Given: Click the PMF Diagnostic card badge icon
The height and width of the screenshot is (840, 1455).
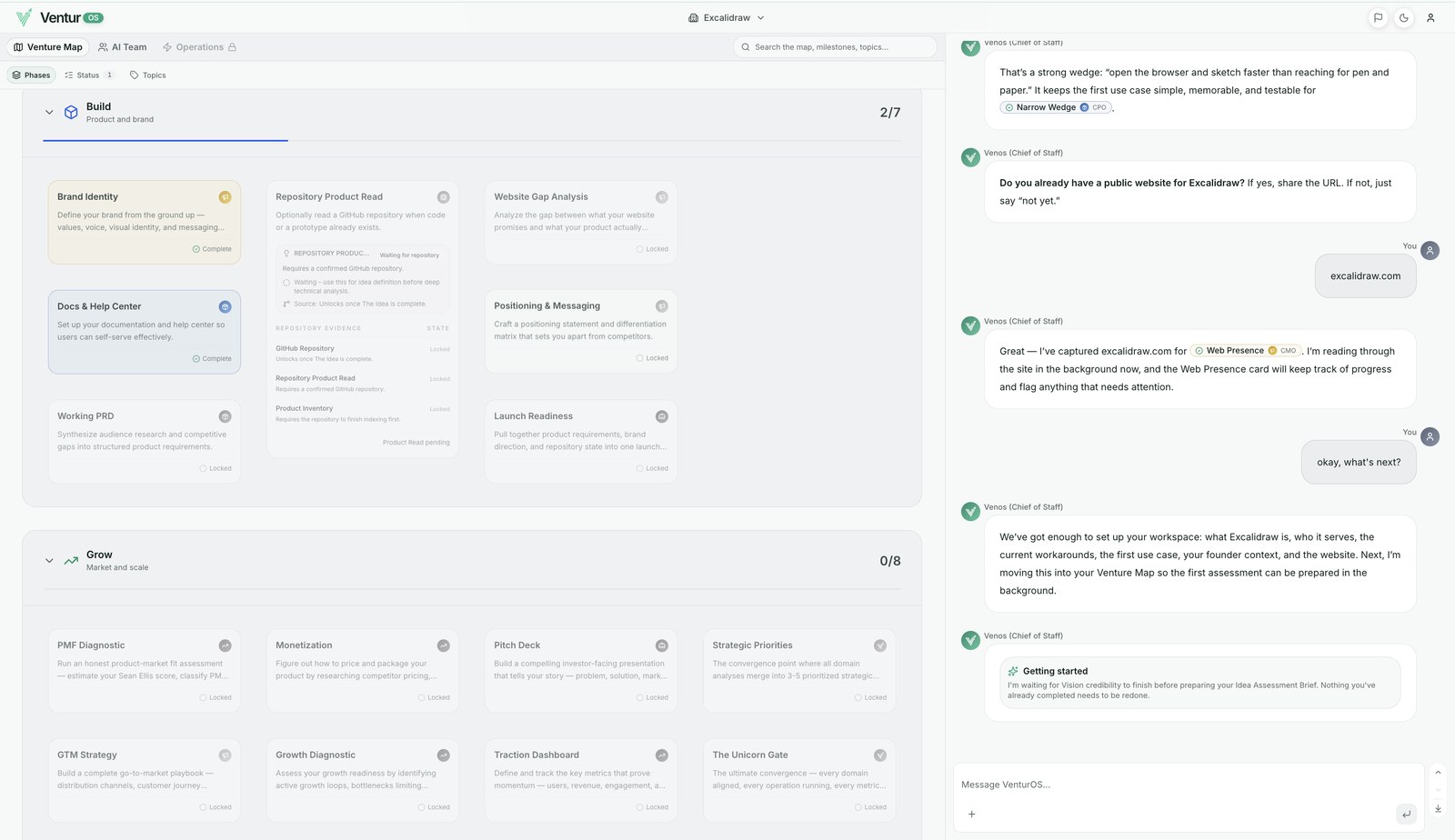Looking at the screenshot, I should pos(225,645).
